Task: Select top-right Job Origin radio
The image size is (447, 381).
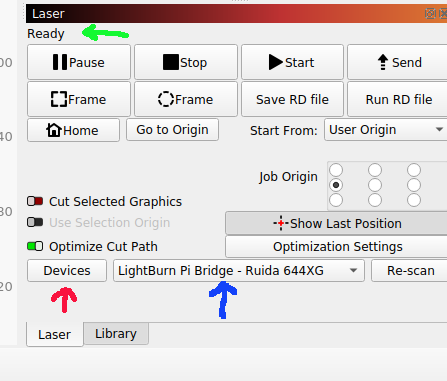Action: click(x=414, y=170)
